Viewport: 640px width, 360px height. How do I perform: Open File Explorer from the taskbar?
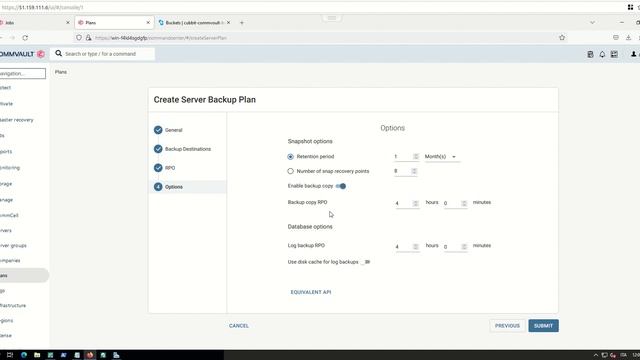click(37, 355)
